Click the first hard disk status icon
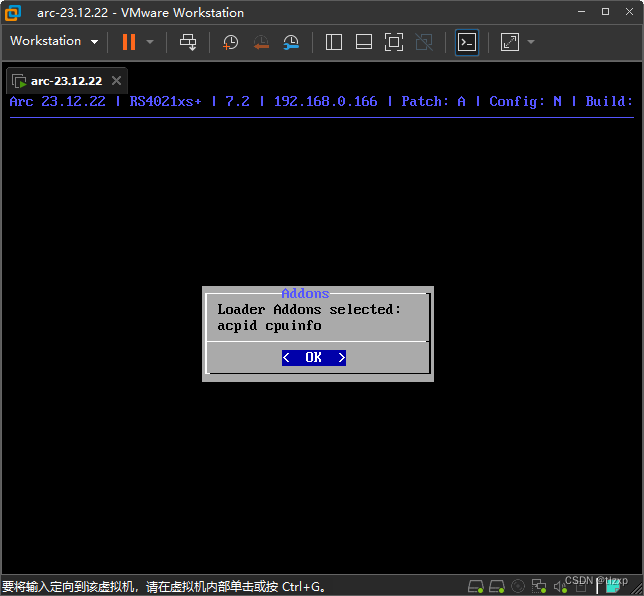Image resolution: width=644 pixels, height=596 pixels. coord(476,586)
